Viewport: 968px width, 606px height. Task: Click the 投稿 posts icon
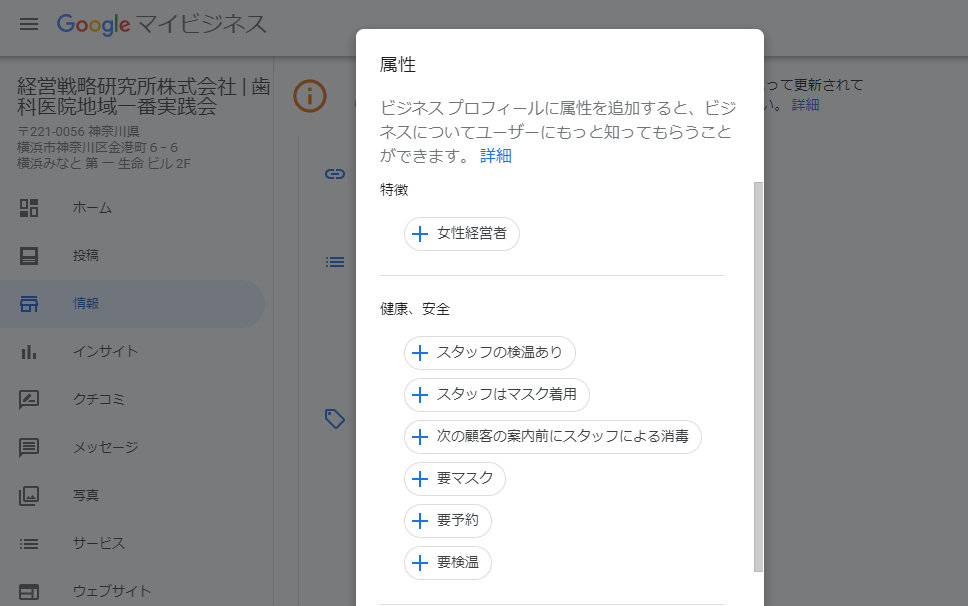coord(29,256)
